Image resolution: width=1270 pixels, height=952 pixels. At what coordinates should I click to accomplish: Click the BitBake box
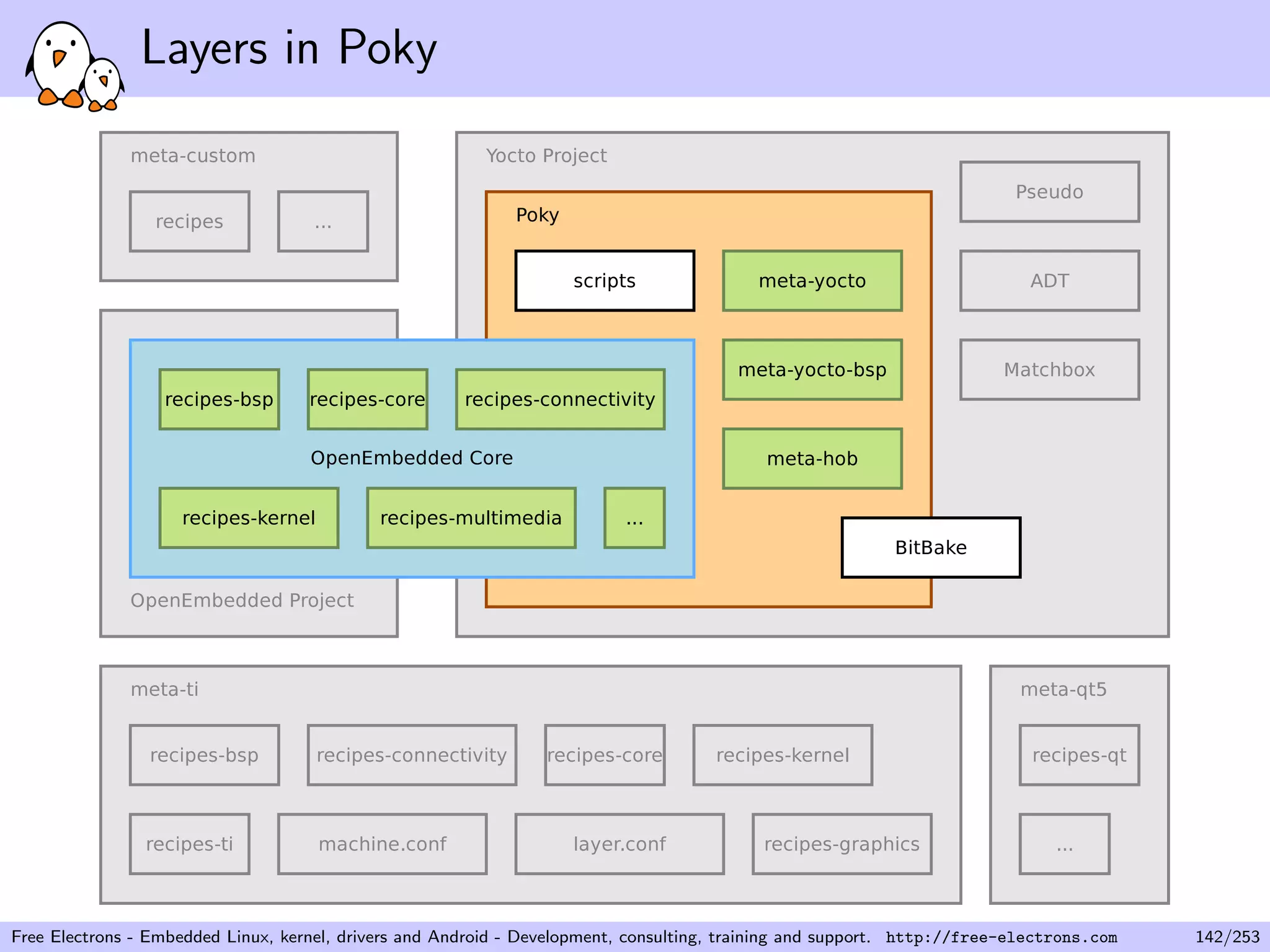pyautogui.click(x=930, y=547)
